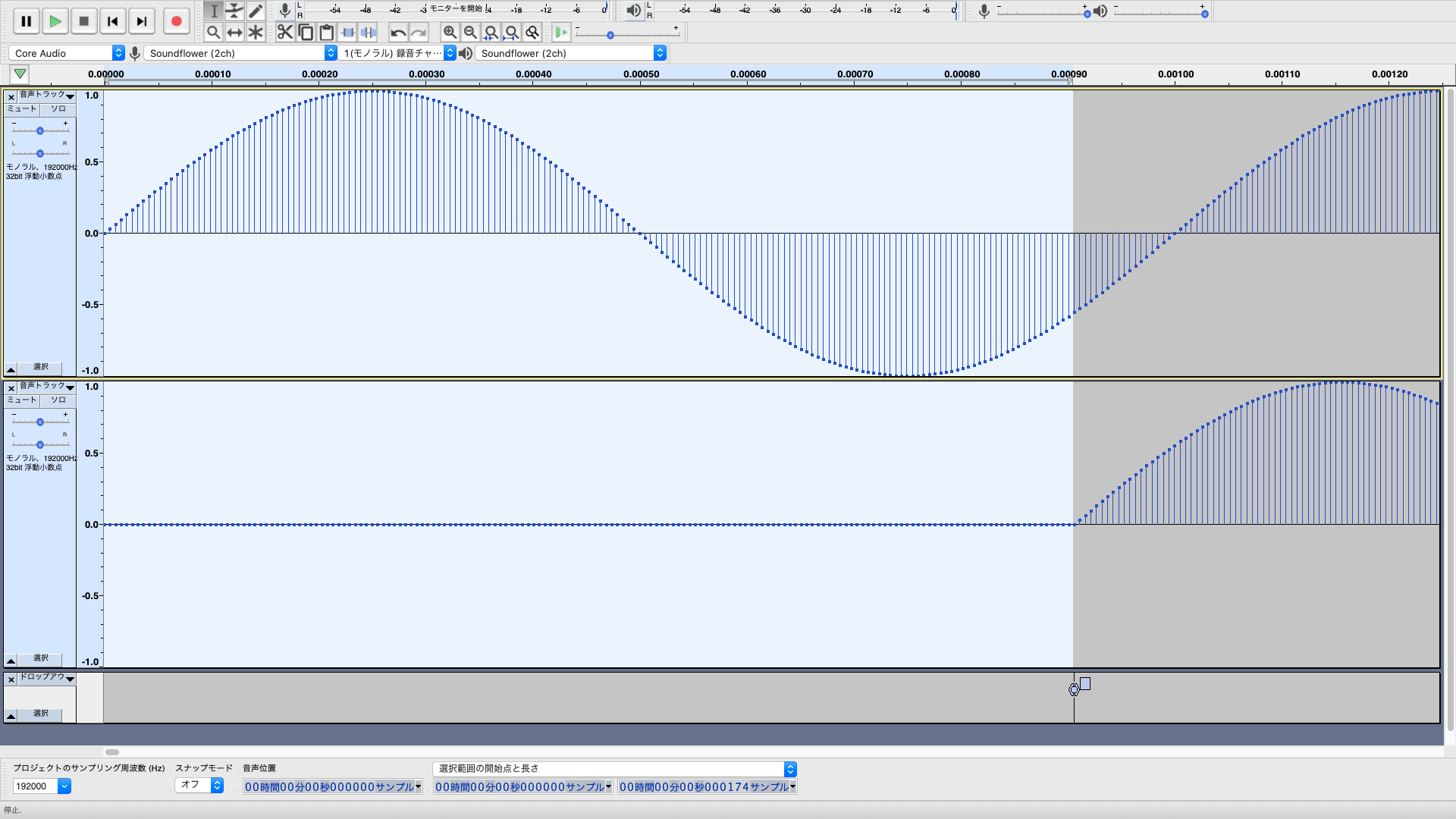Open second track's 音声トラック menu
This screenshot has height=819, width=1456.
click(x=47, y=386)
